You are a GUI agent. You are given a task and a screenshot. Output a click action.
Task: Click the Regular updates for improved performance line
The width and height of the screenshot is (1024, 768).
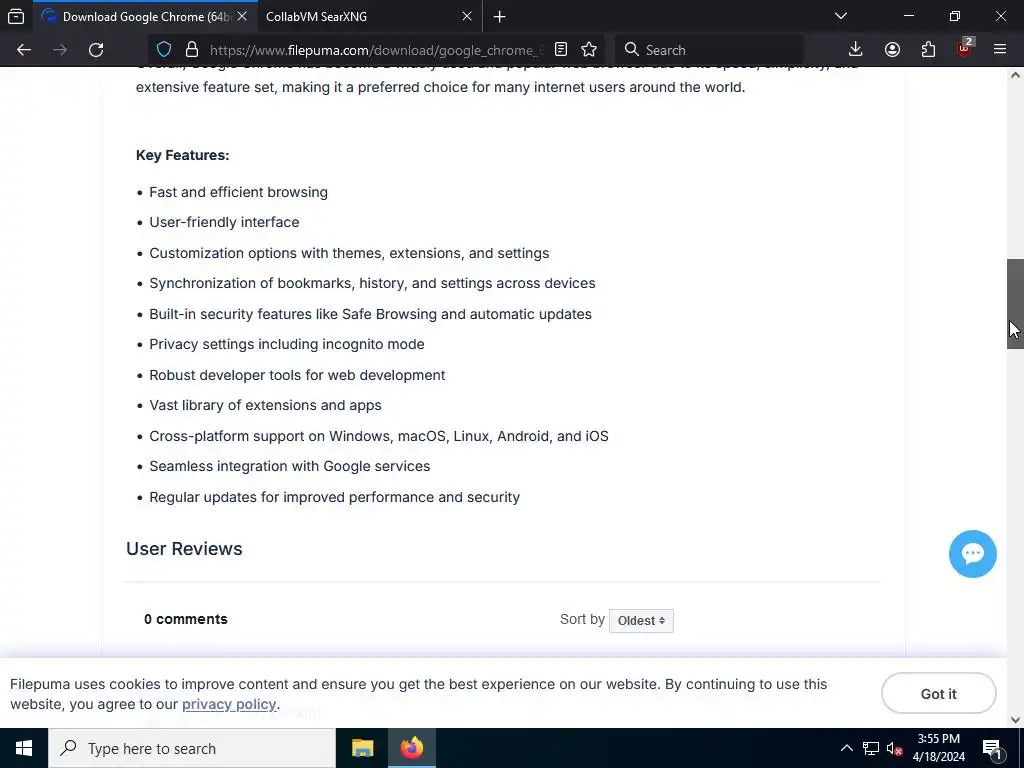334,497
